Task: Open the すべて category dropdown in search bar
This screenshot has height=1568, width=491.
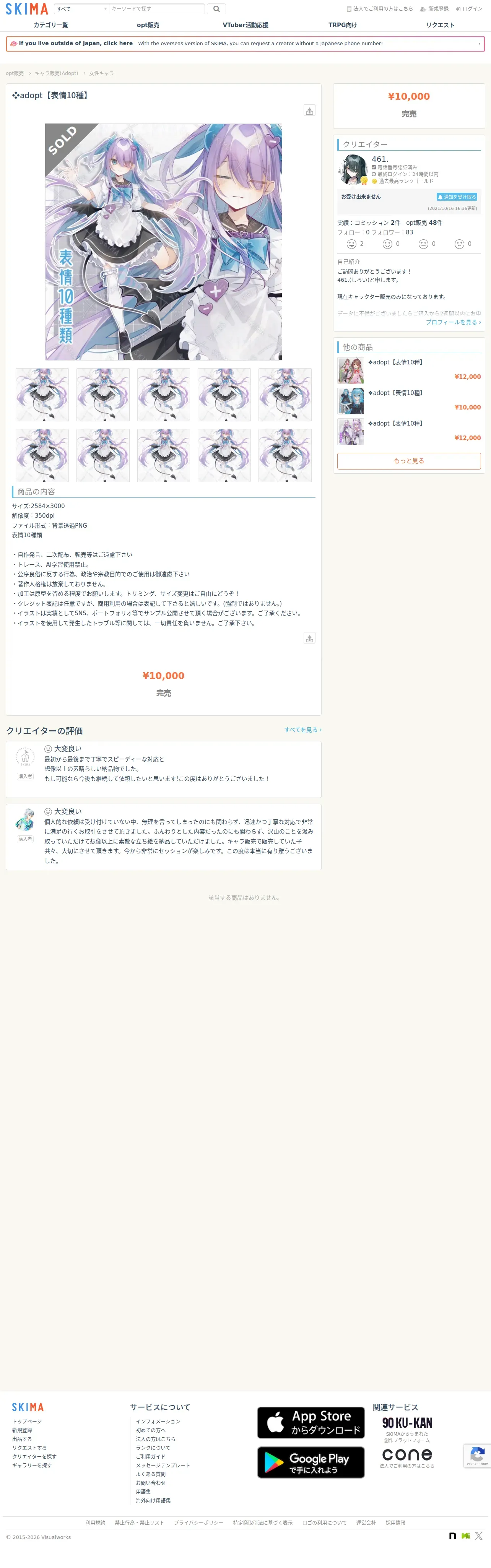Action: (81, 8)
